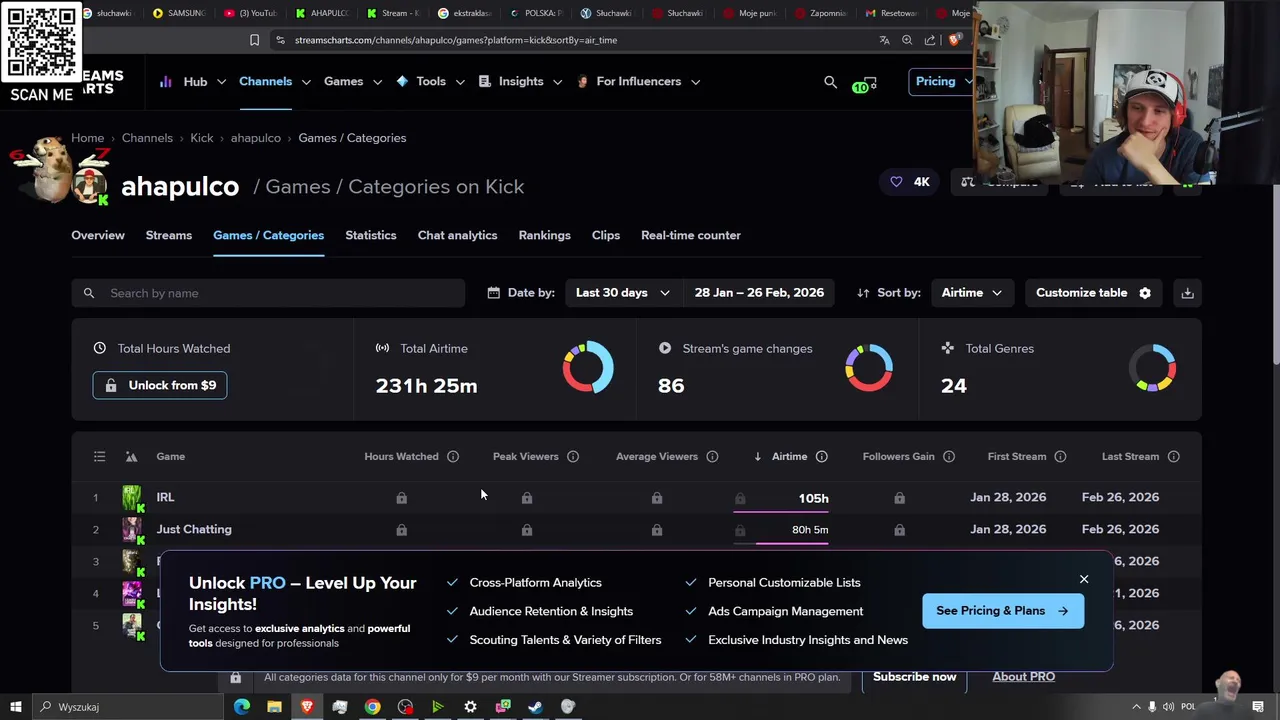Image resolution: width=1280 pixels, height=720 pixels.
Task: Click the translate icon in address bar
Action: [884, 40]
